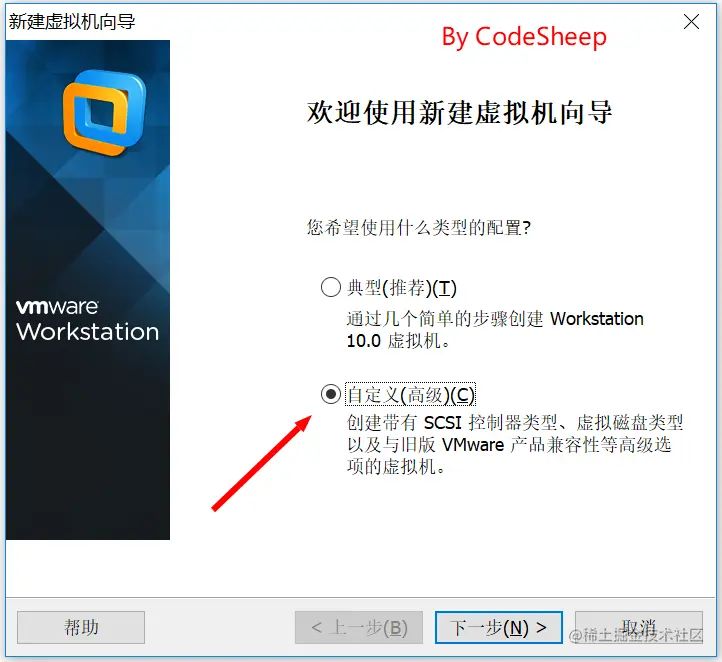Click the dark blue side banner image

[x=88, y=290]
